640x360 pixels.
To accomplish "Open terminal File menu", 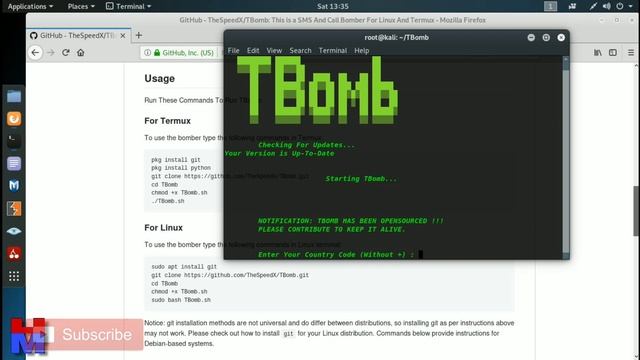I will coord(233,51).
